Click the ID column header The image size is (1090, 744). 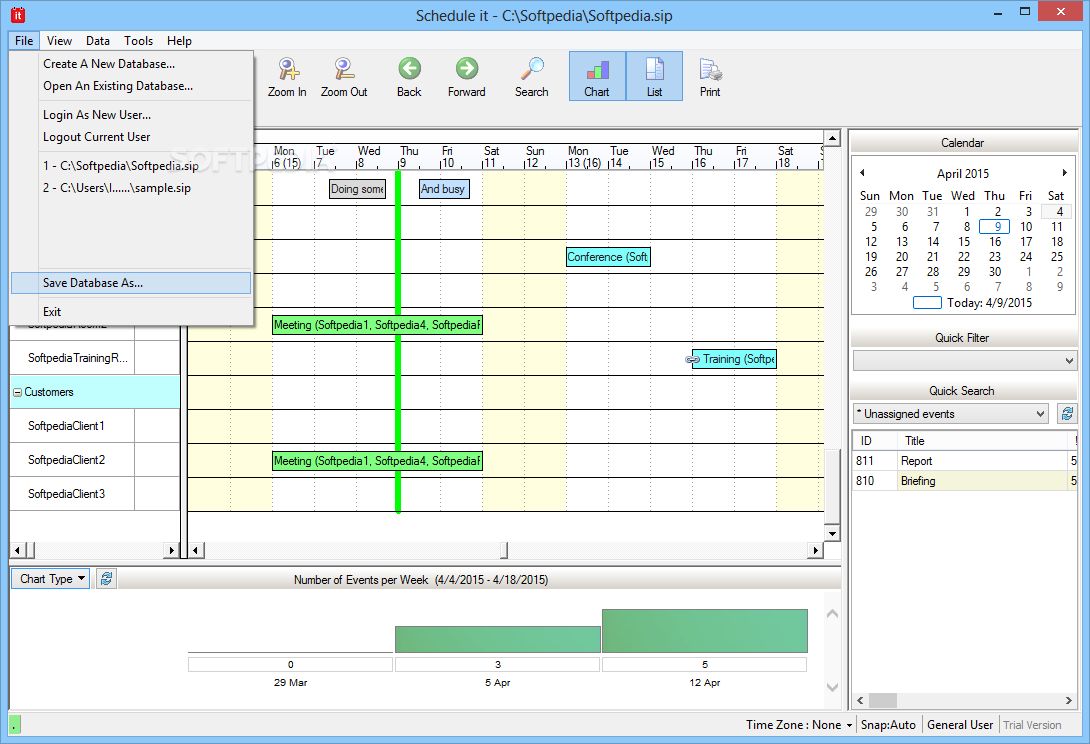click(x=875, y=441)
